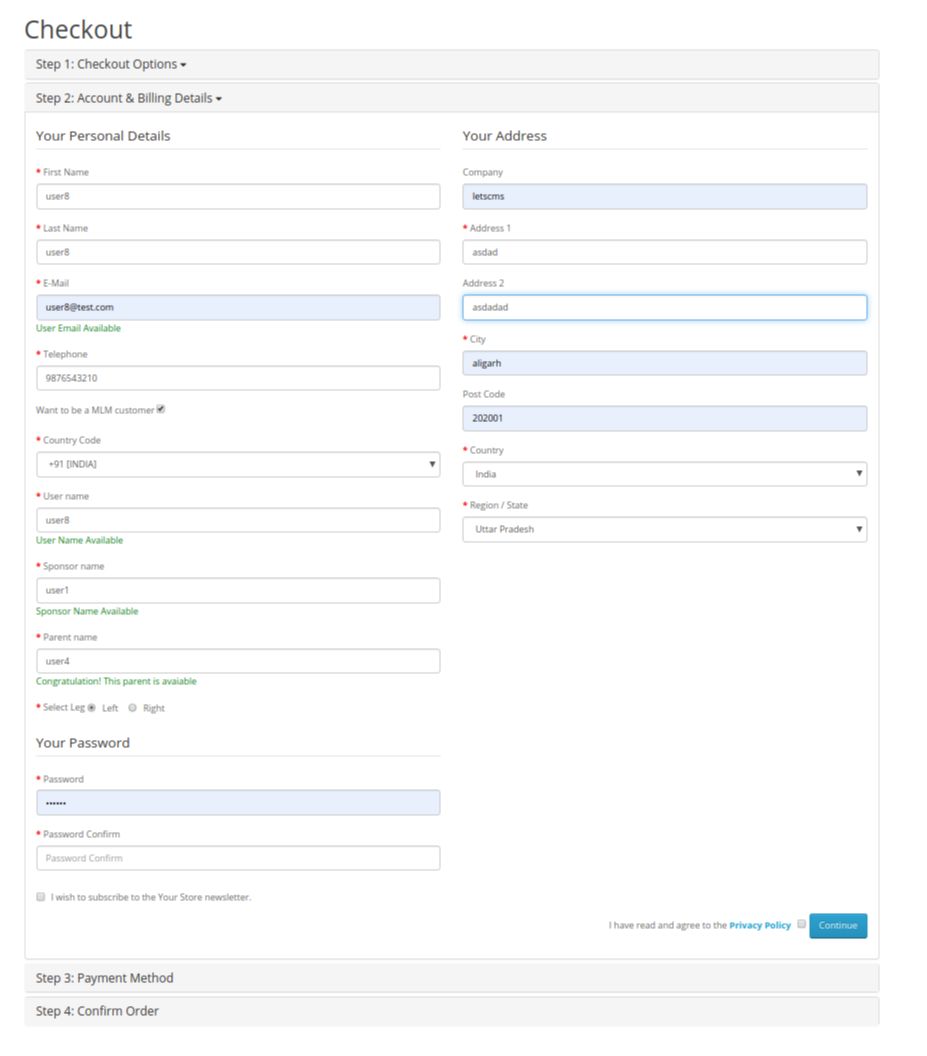Uncheck the Want to be a MLM customer checkbox
Viewport: 927px width, 1056px height.
click(x=163, y=409)
